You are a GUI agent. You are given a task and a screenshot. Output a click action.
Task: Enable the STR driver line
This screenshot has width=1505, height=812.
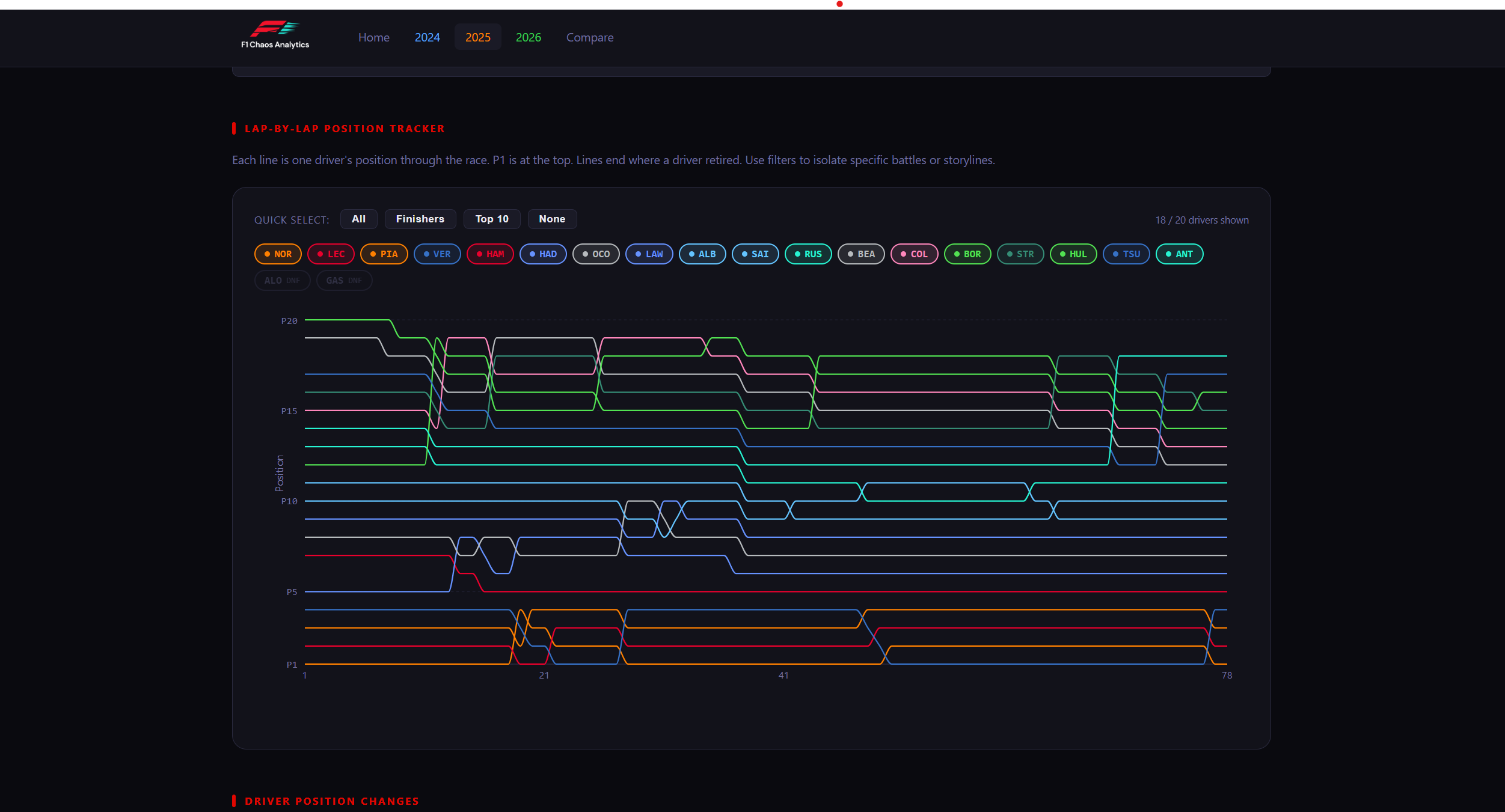1020,254
